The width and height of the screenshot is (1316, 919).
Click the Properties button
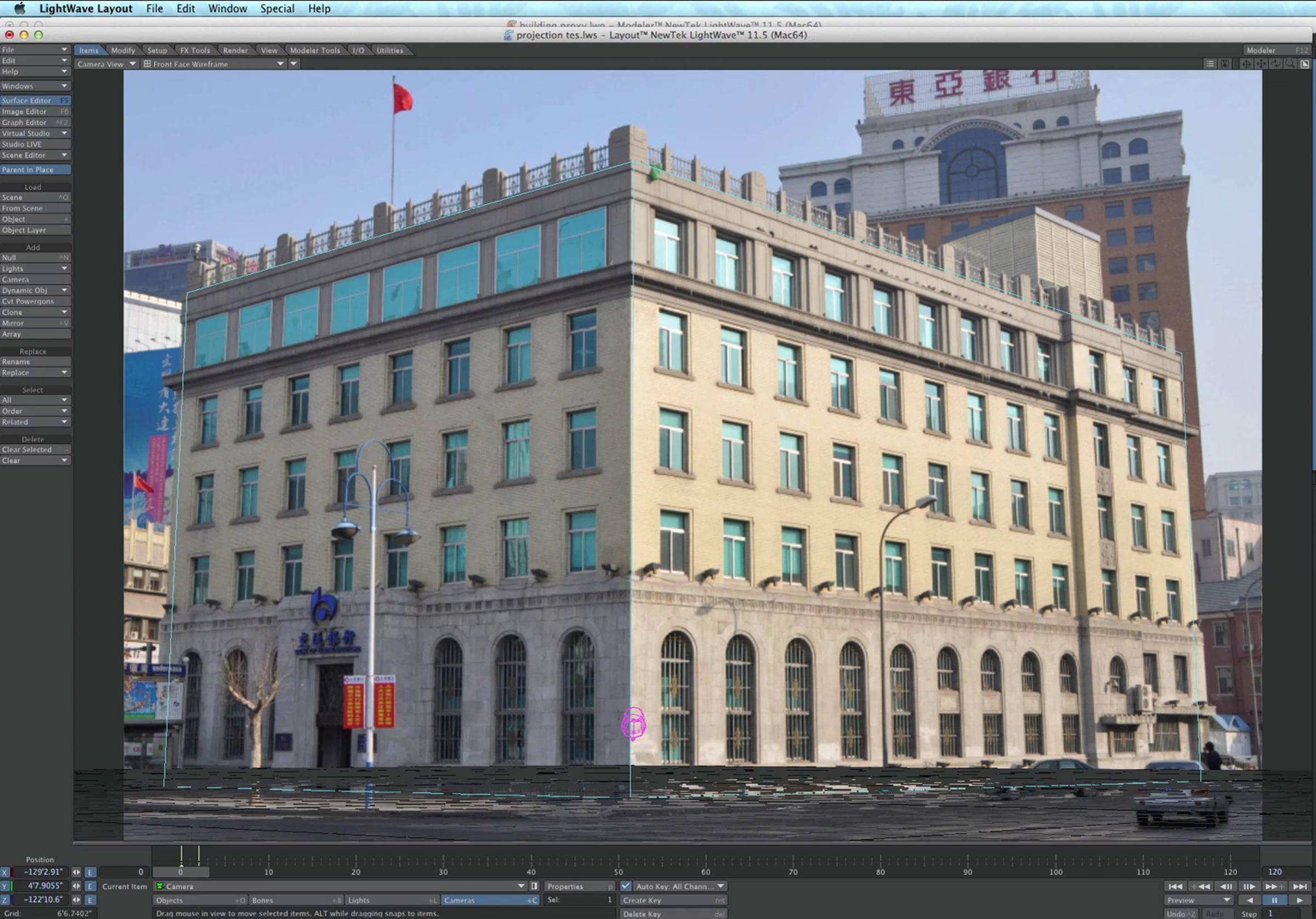[580, 886]
